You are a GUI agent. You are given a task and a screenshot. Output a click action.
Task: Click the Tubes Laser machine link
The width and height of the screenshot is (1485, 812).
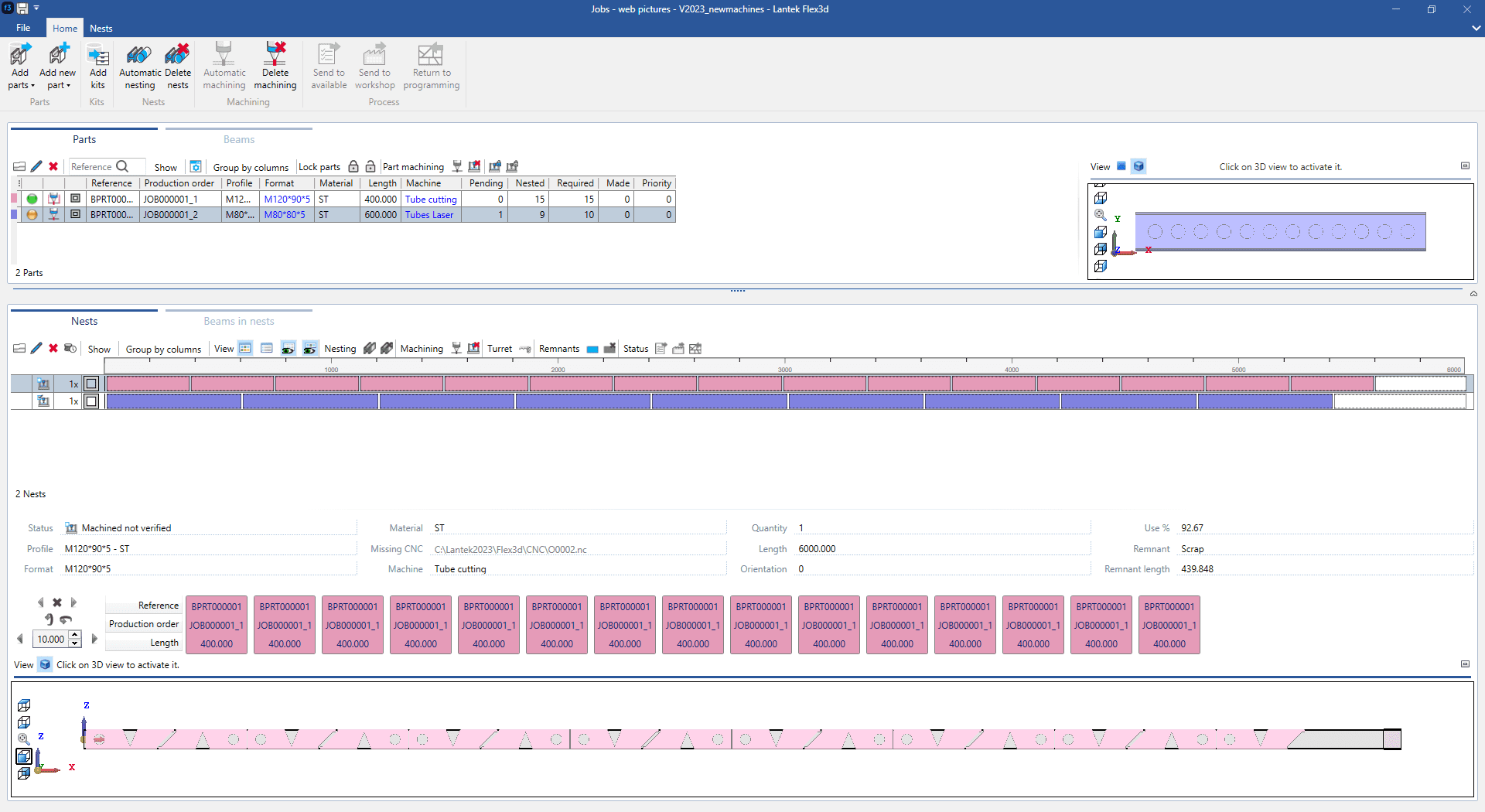[x=429, y=215]
